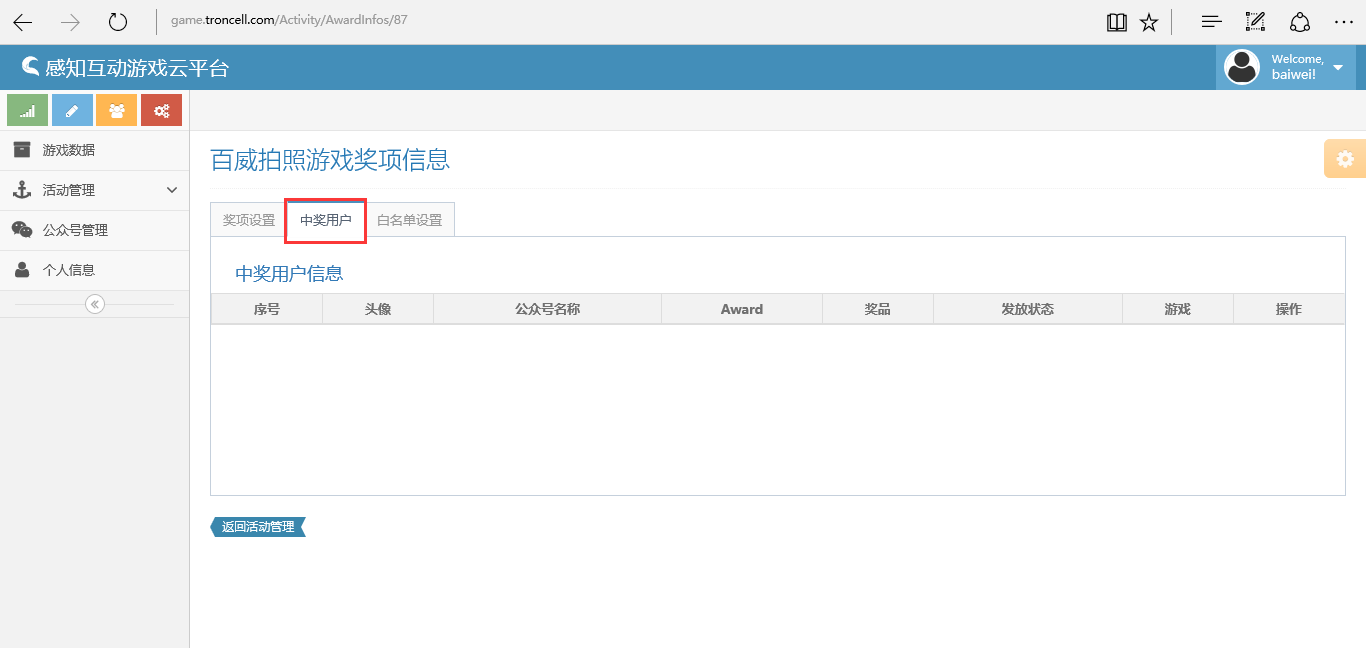1366x648 pixels.
Task: Reload the page with refresh icon
Action: 118,22
